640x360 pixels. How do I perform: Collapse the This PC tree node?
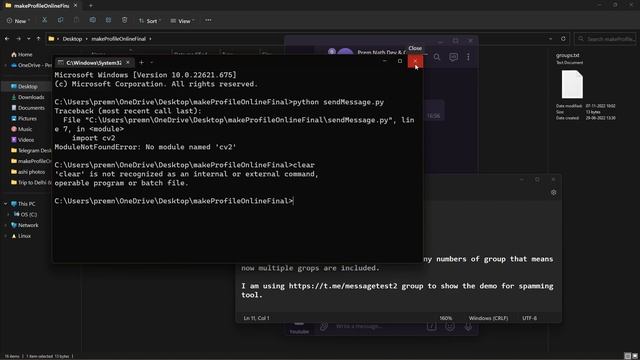(x=6, y=204)
